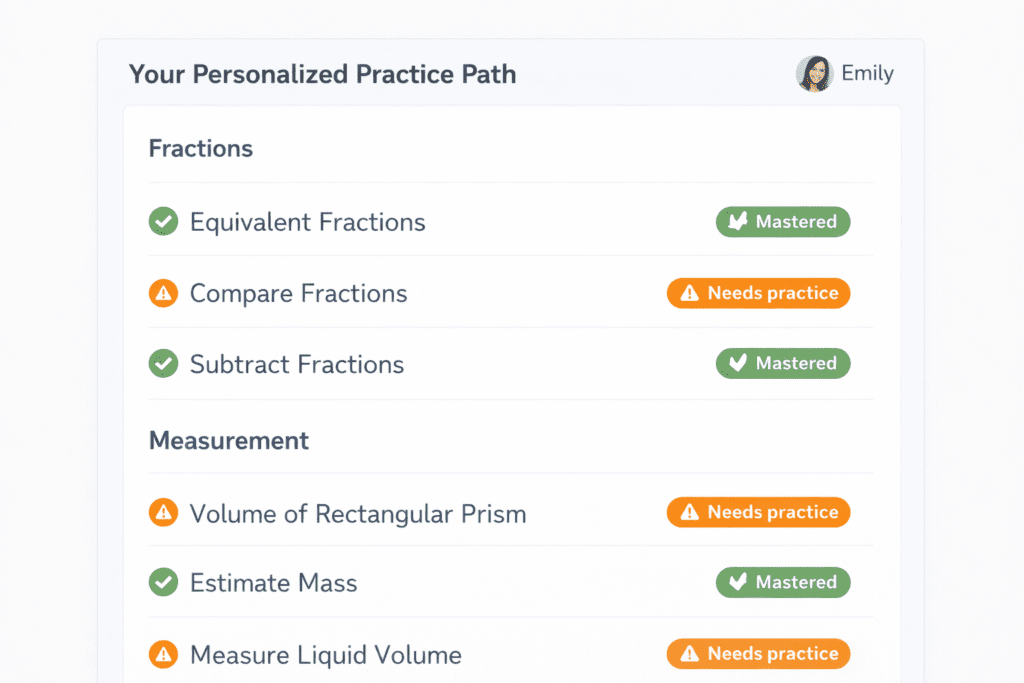Click warning icon beside Measure Liquid Volume
The image size is (1024, 683).
pos(163,655)
